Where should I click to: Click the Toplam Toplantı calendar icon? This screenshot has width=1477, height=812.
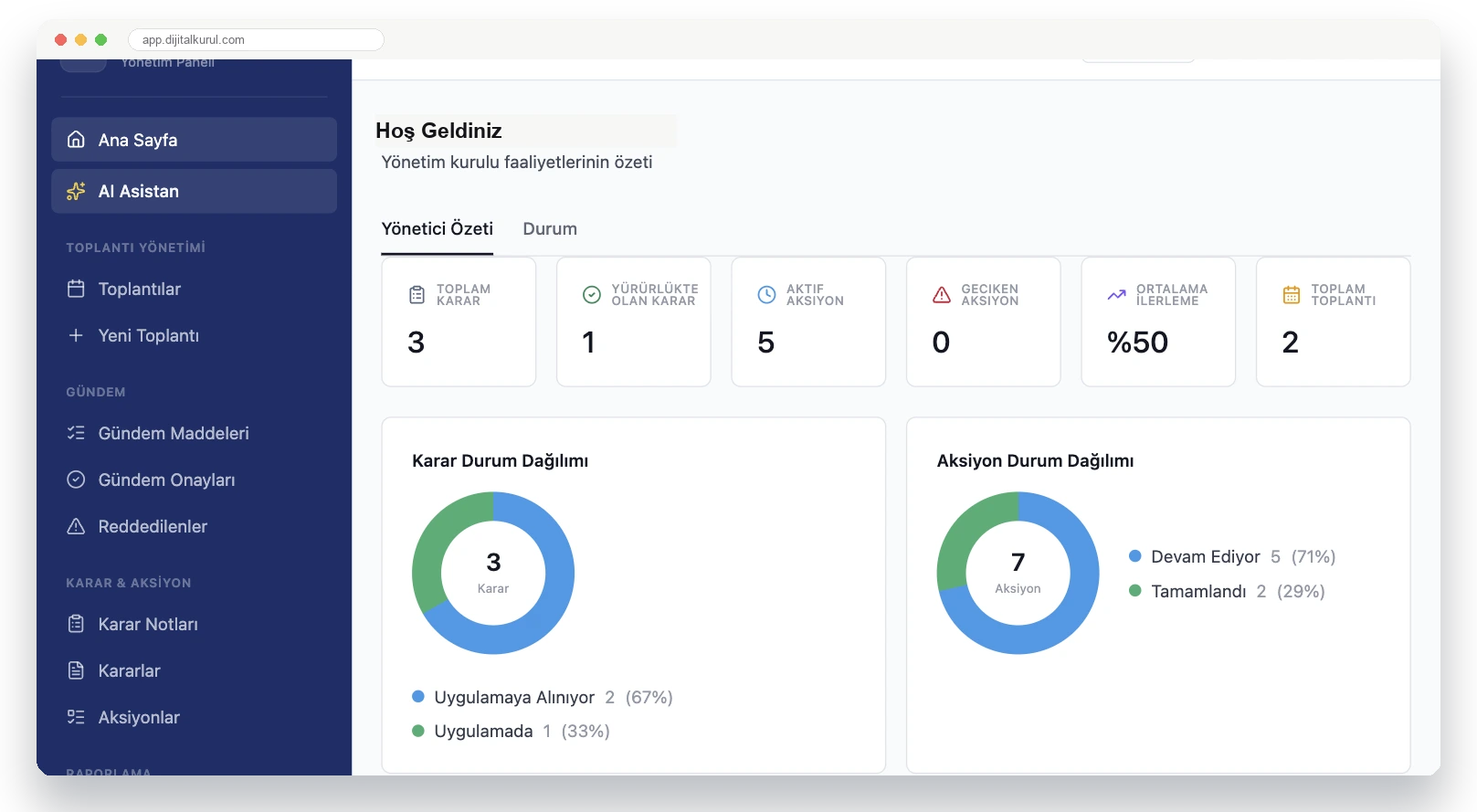click(x=1292, y=295)
